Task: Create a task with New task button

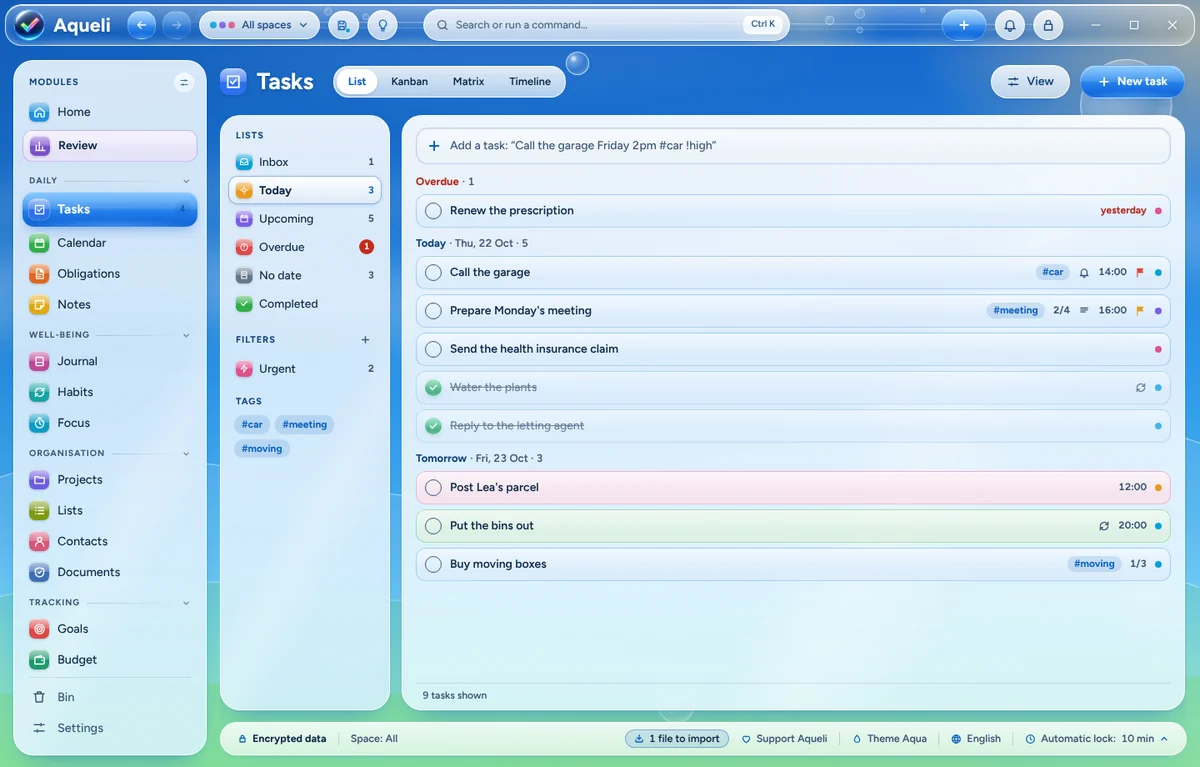Action: tap(1132, 82)
